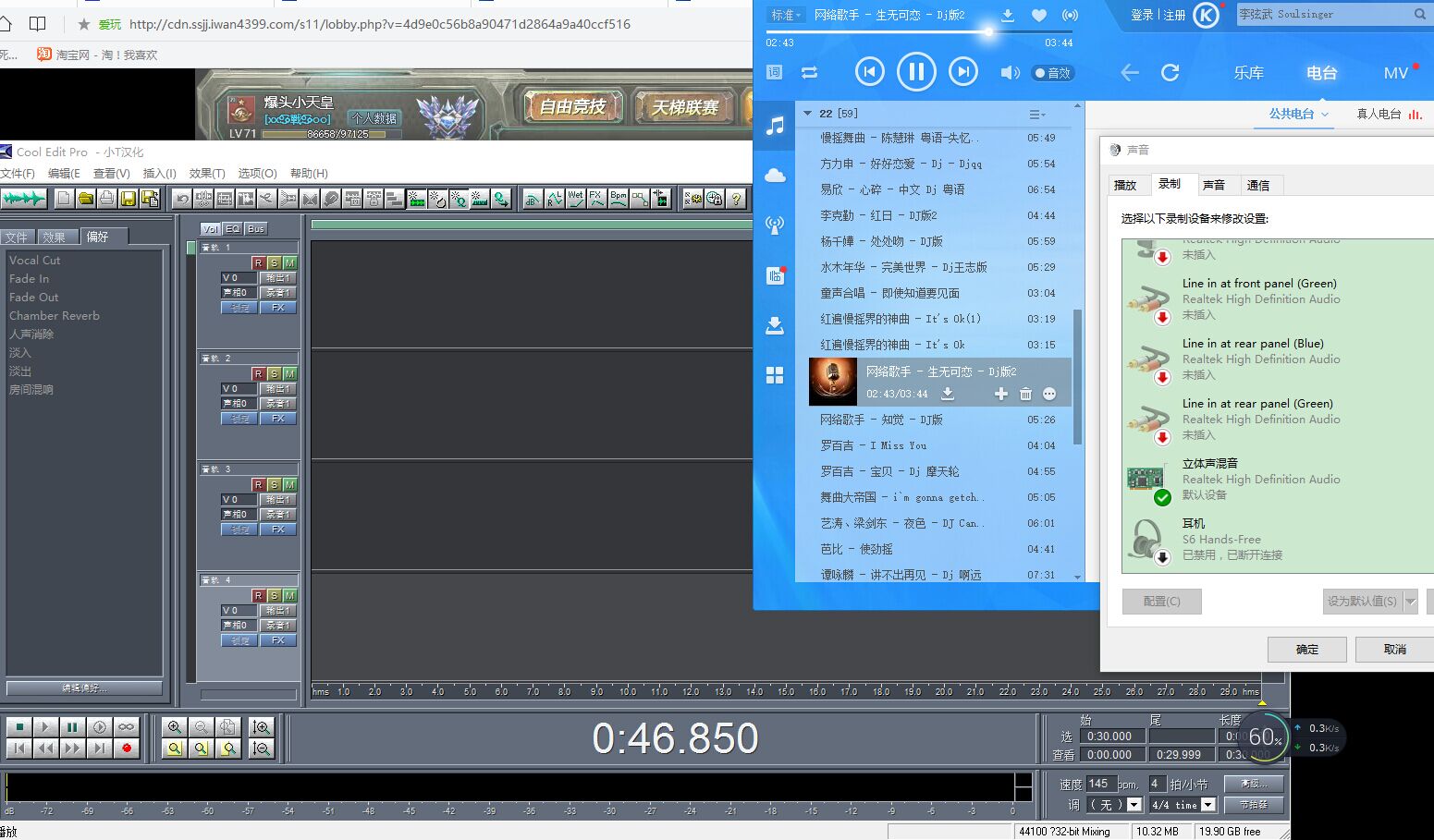Click the speaker volume icon in music player
The height and width of the screenshot is (840, 1434).
click(x=1010, y=73)
